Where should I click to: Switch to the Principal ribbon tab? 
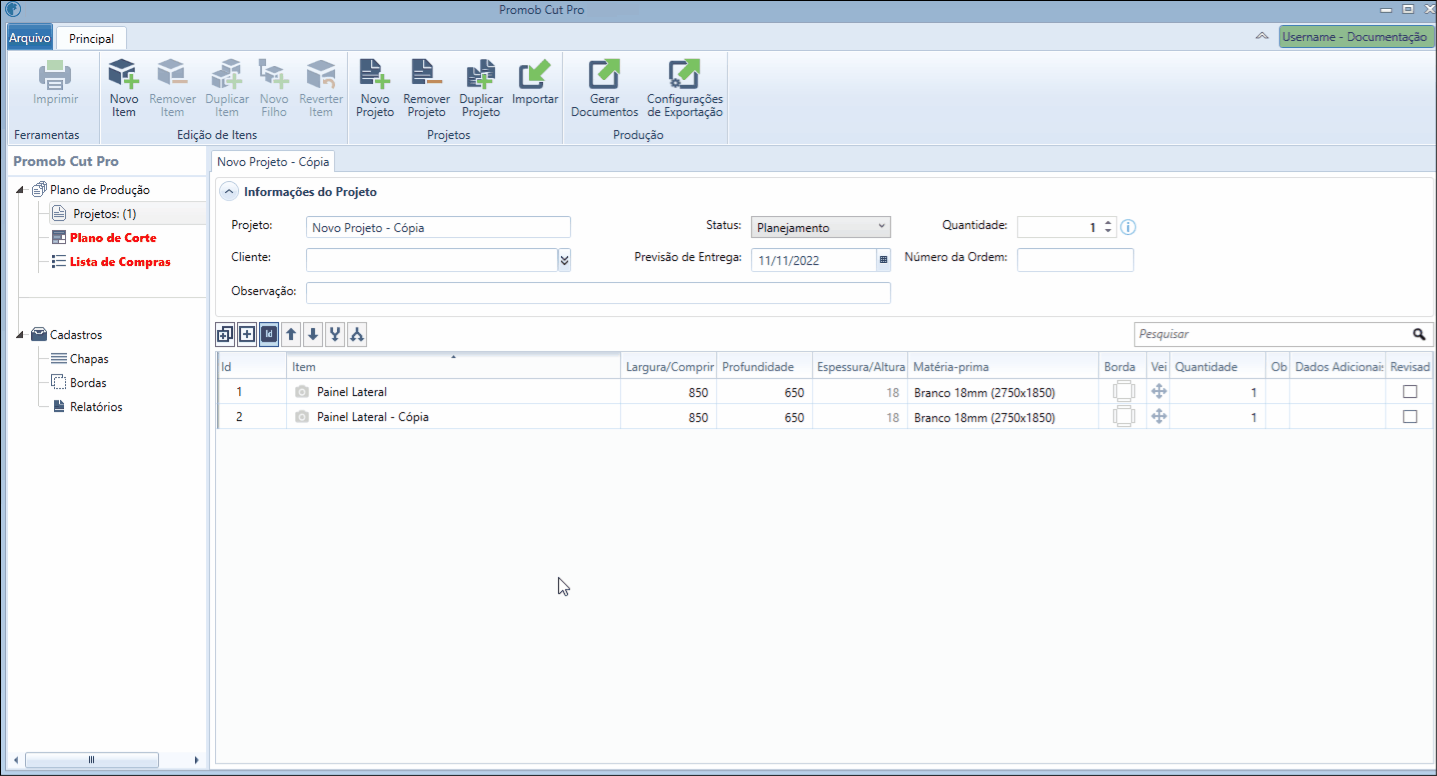click(91, 39)
